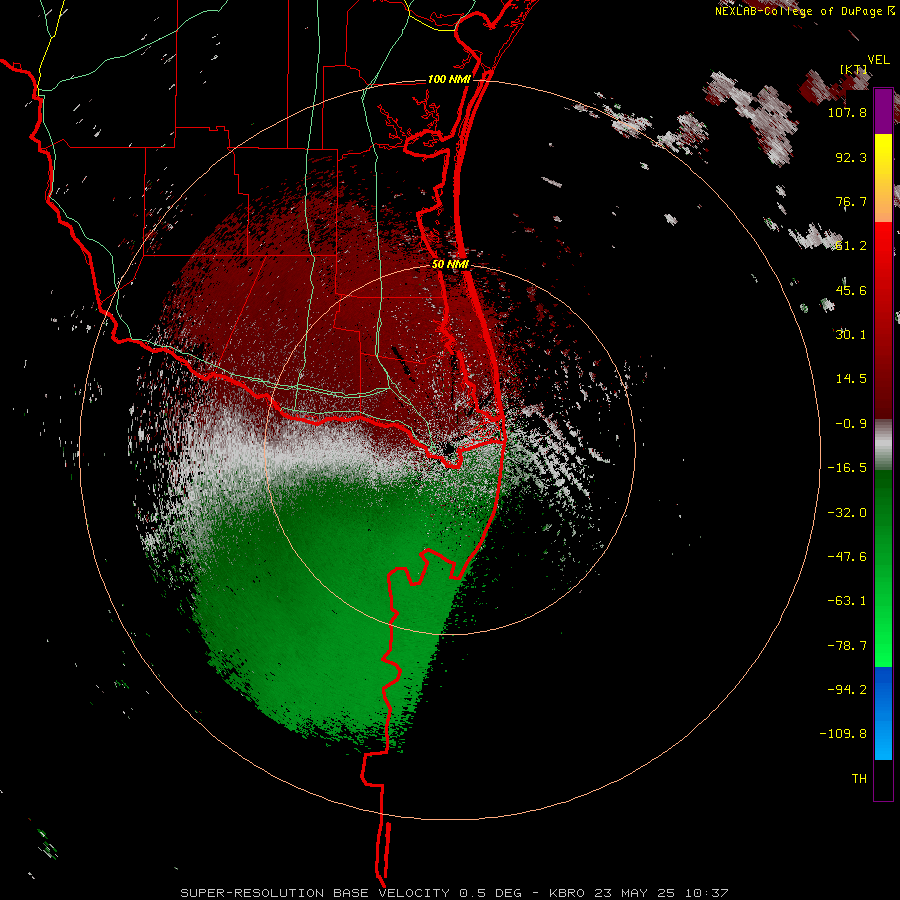The height and width of the screenshot is (900, 900).
Task: Click the 107.8 velocity scale value
Action: click(x=847, y=112)
